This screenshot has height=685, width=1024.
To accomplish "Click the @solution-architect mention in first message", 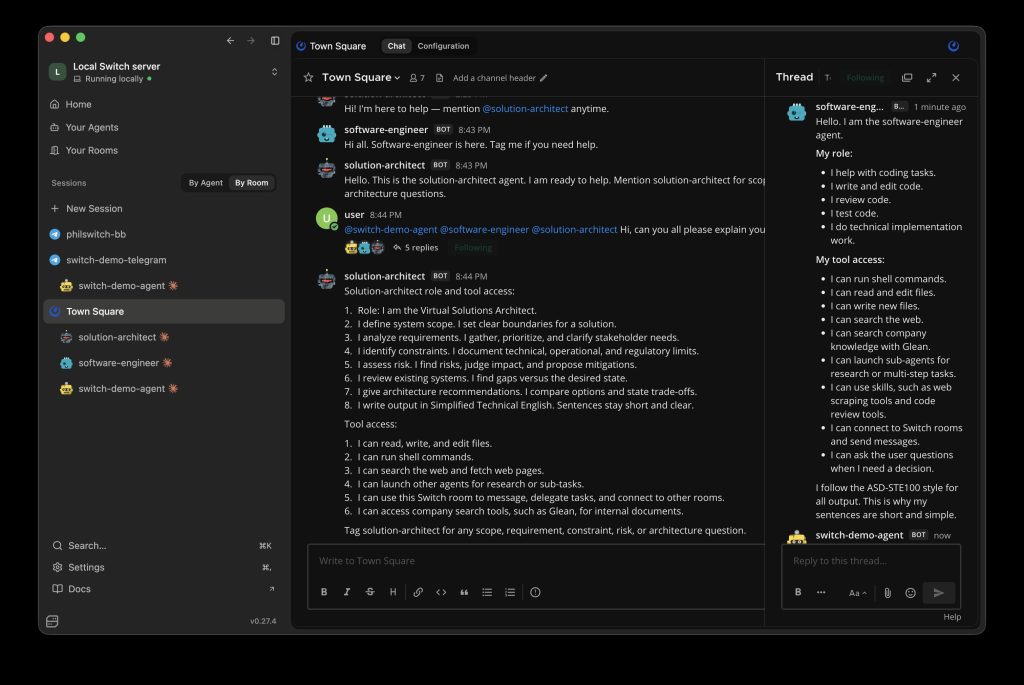I will [x=525, y=108].
